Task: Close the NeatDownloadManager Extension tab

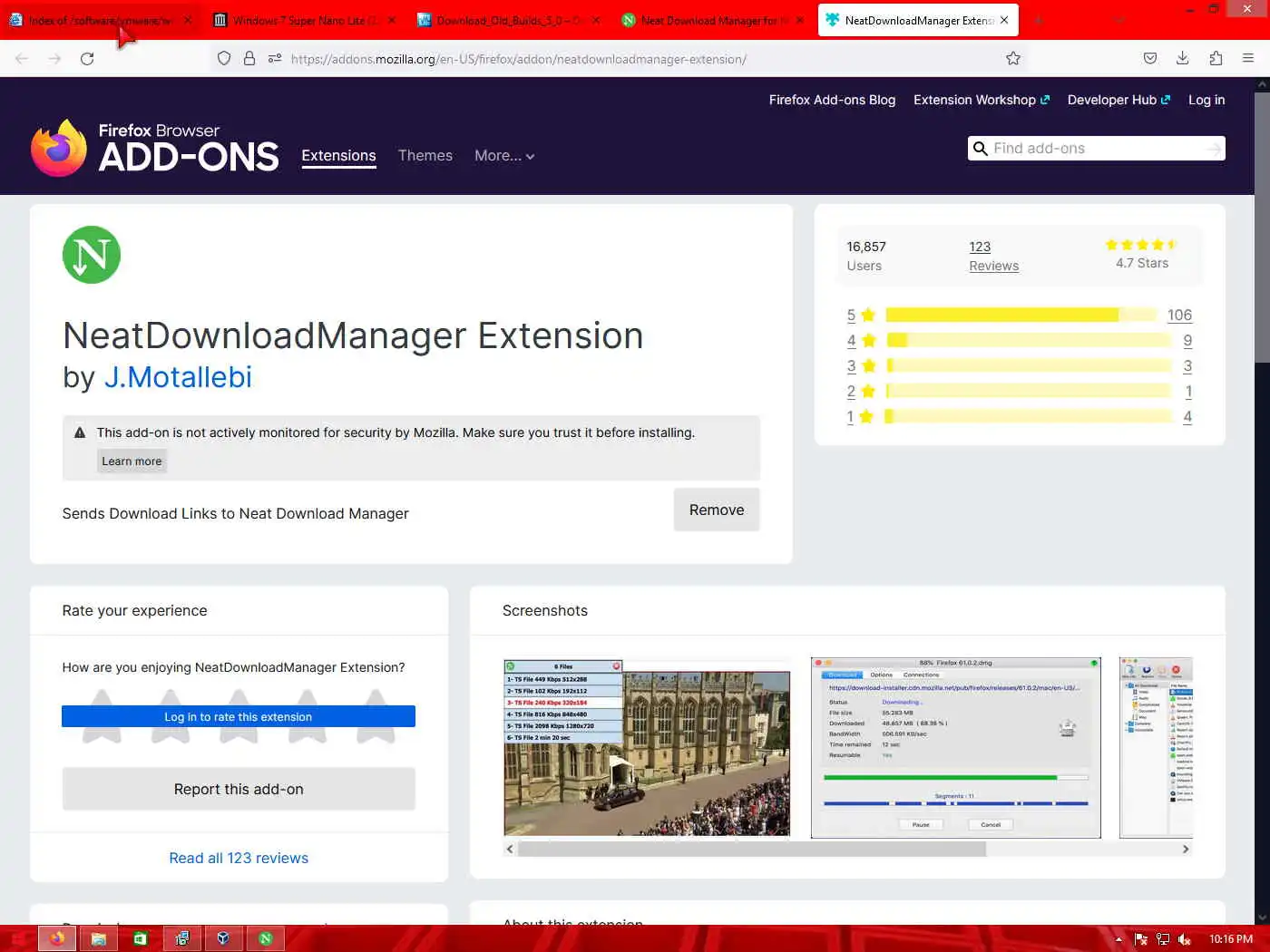Action: (x=1004, y=20)
